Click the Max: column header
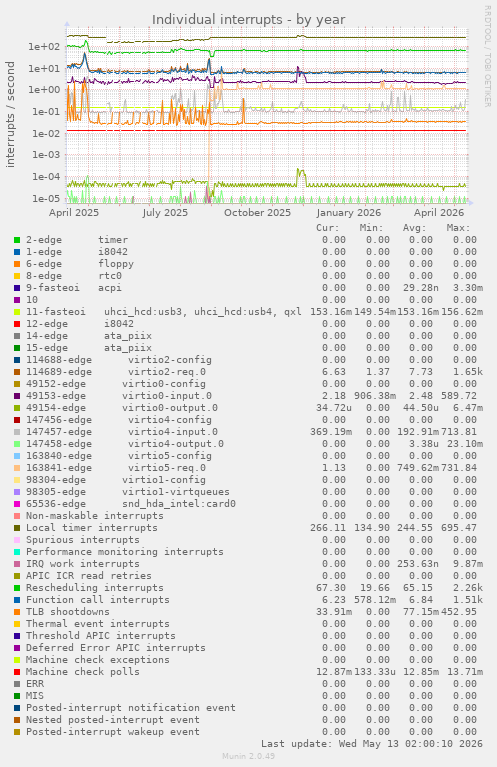This screenshot has height=767, width=497. tap(458, 228)
